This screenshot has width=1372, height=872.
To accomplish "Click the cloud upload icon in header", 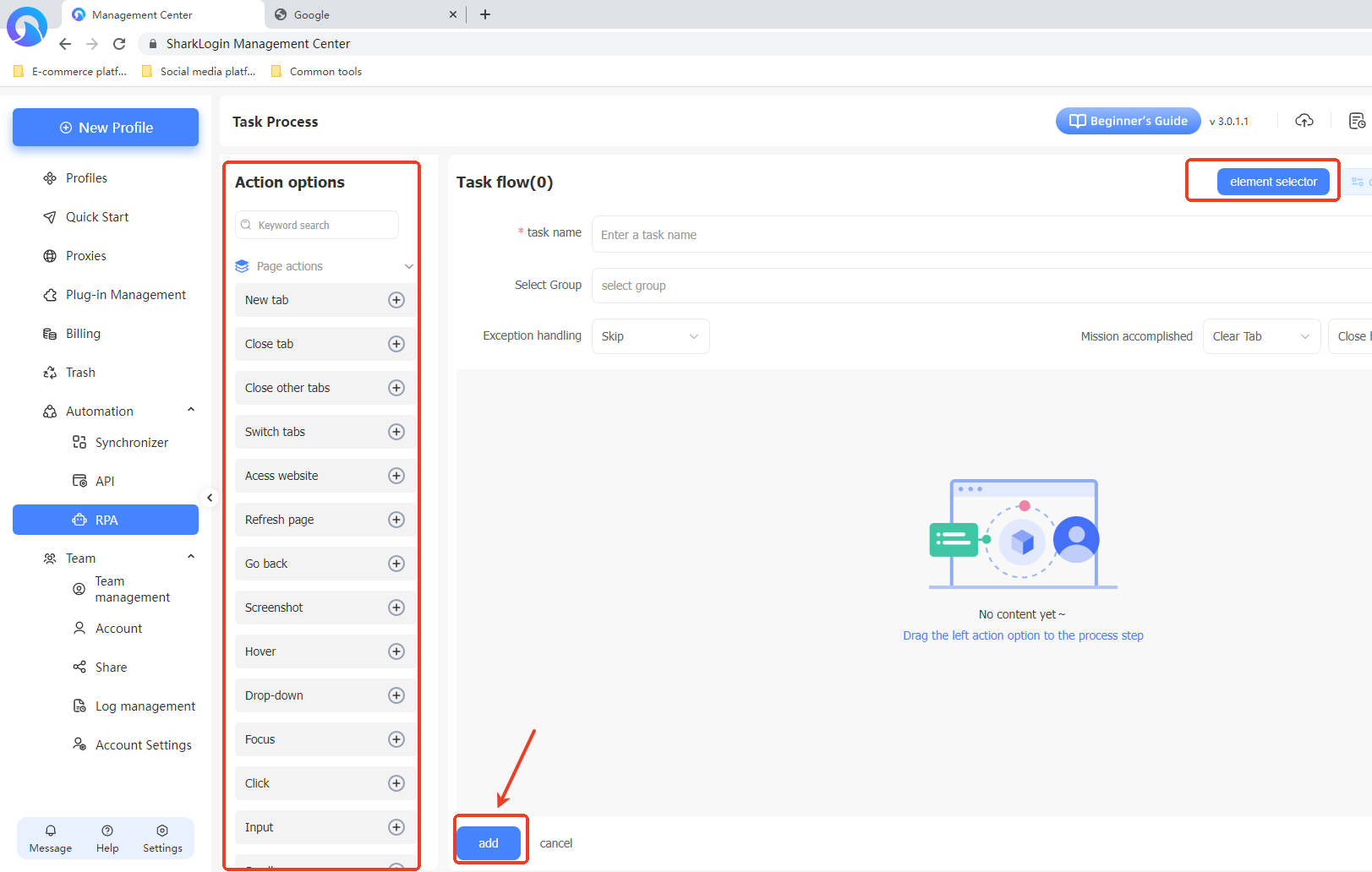I will (x=1304, y=121).
